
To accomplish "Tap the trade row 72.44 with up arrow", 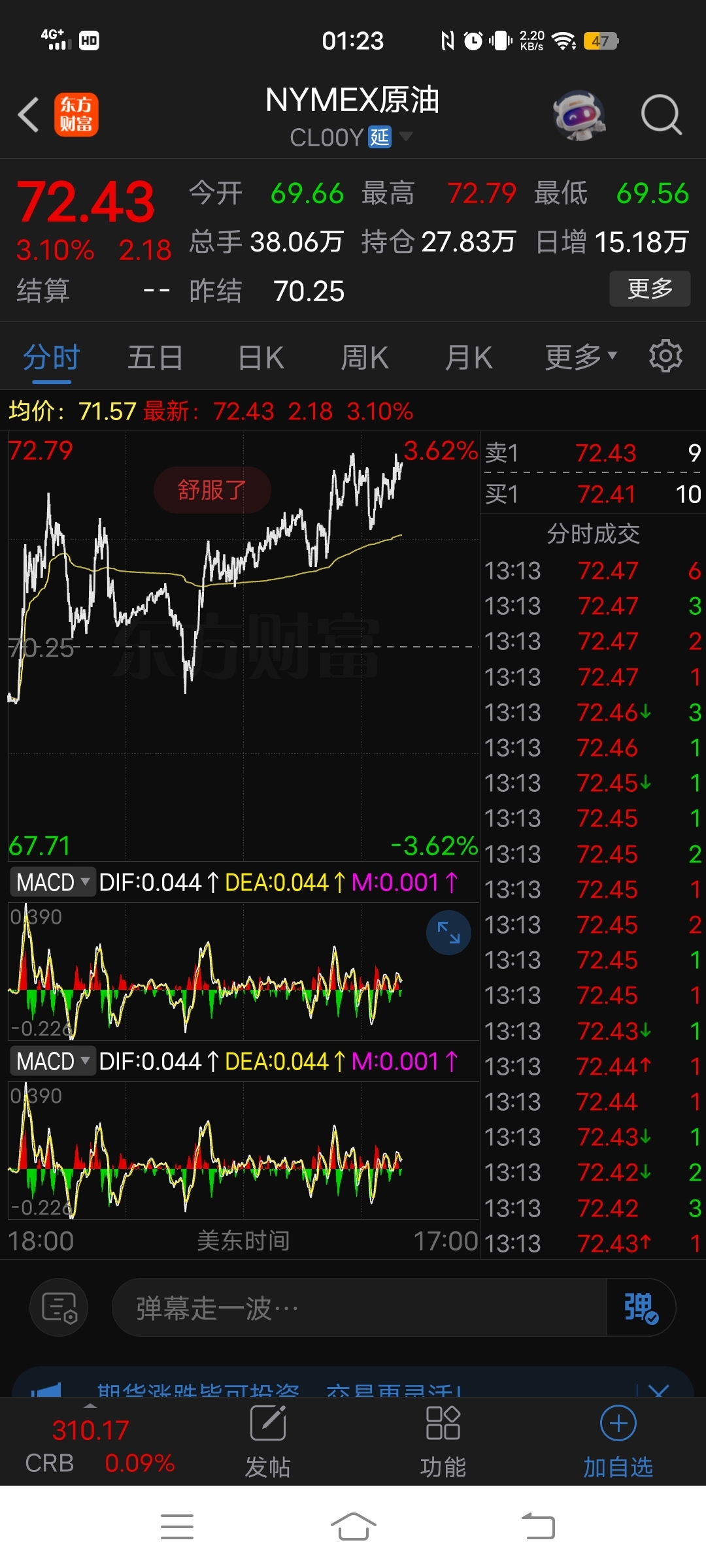I will (x=593, y=1066).
